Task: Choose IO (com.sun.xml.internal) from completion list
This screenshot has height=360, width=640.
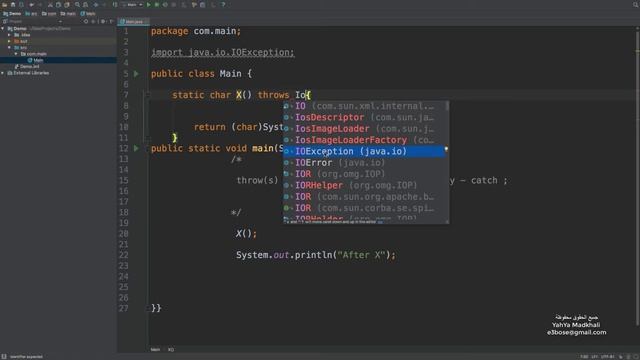Action: (x=364, y=106)
